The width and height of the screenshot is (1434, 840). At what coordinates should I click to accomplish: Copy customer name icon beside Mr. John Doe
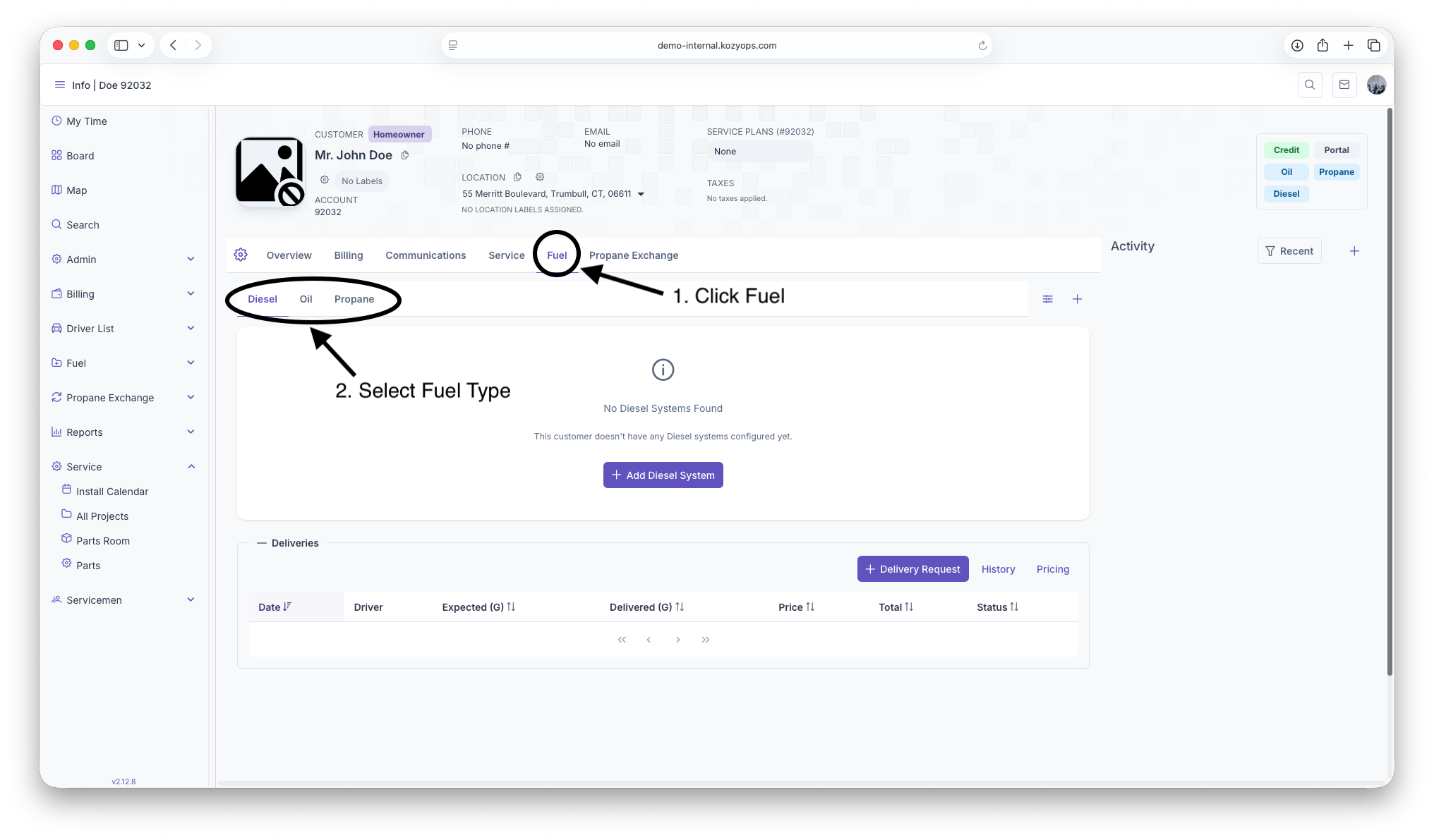(405, 155)
